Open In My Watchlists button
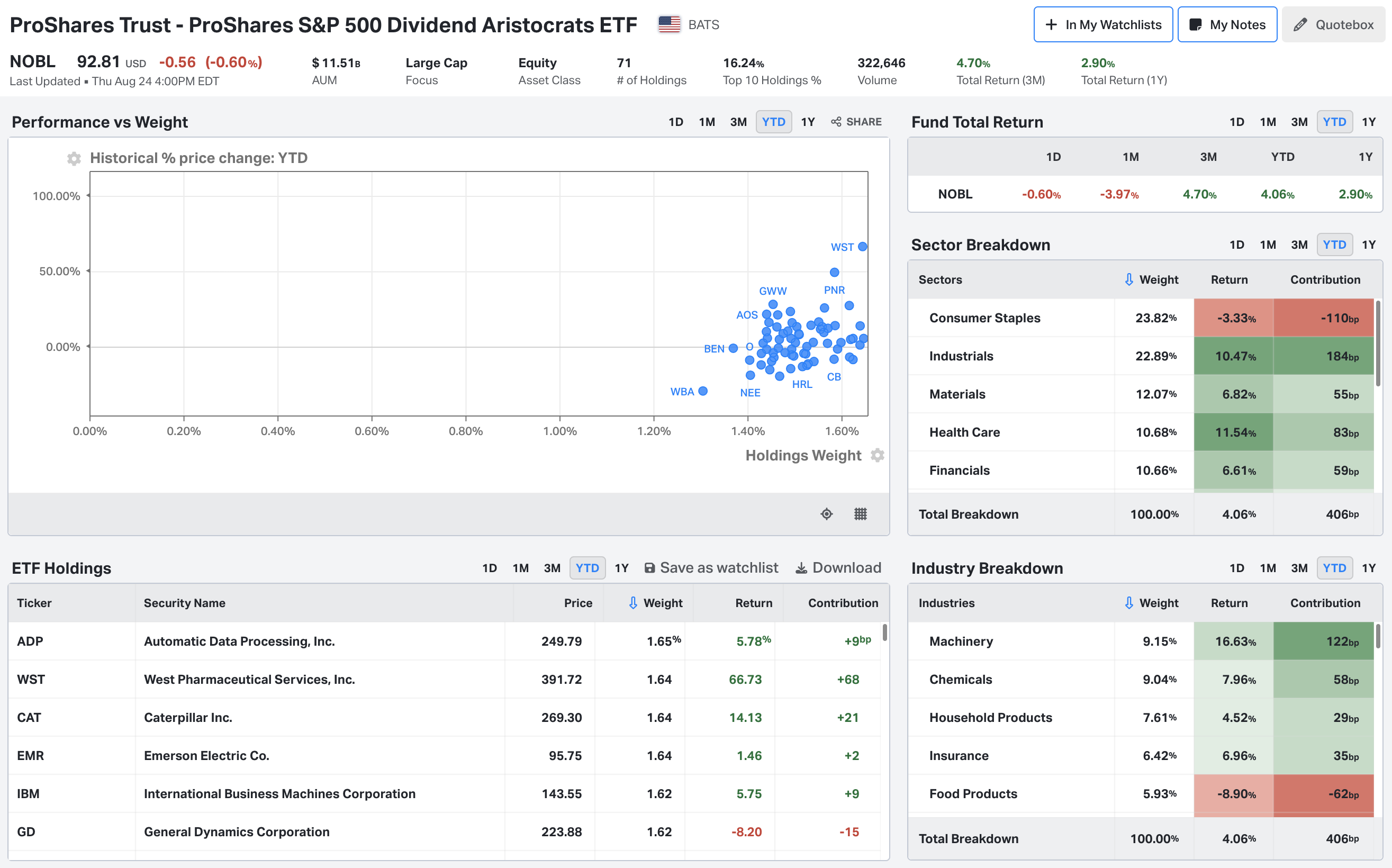The height and width of the screenshot is (868, 1392). (x=1102, y=25)
